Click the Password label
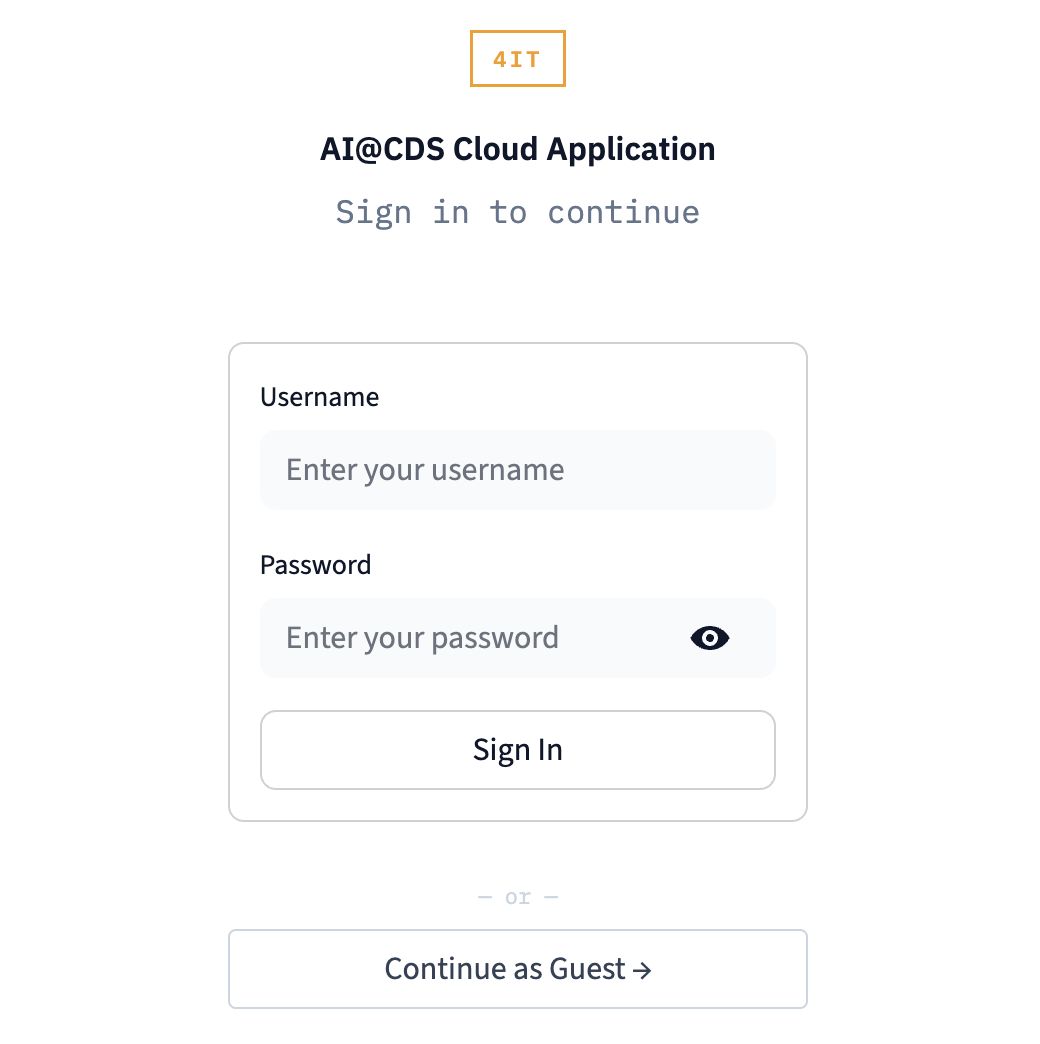Viewport: 1040px width, 1044px height. click(x=315, y=565)
